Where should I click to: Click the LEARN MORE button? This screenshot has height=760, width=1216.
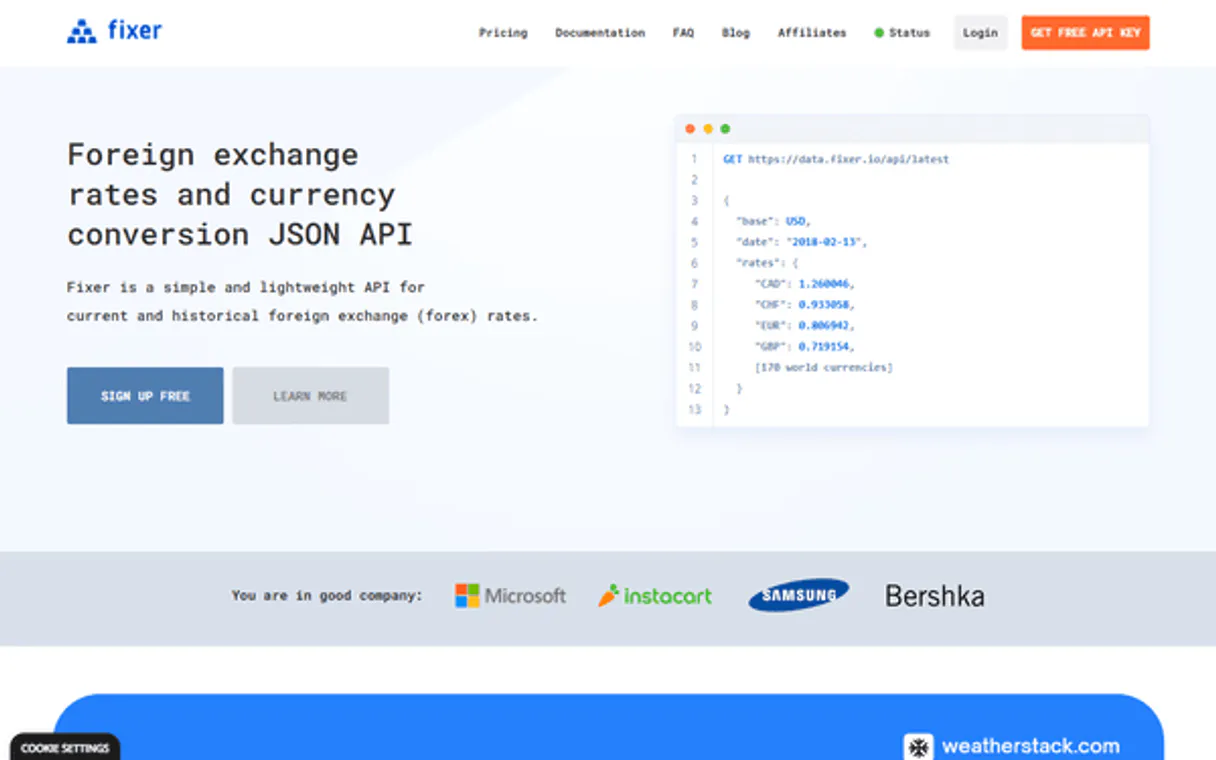(x=310, y=395)
